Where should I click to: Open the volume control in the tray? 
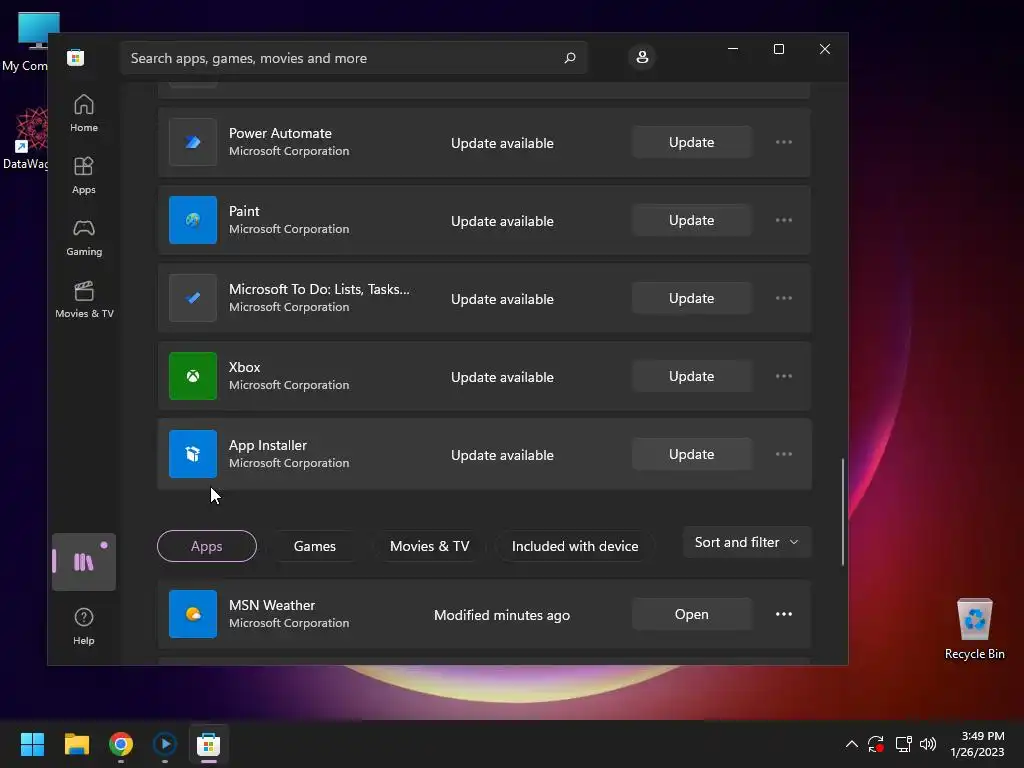[x=927, y=744]
